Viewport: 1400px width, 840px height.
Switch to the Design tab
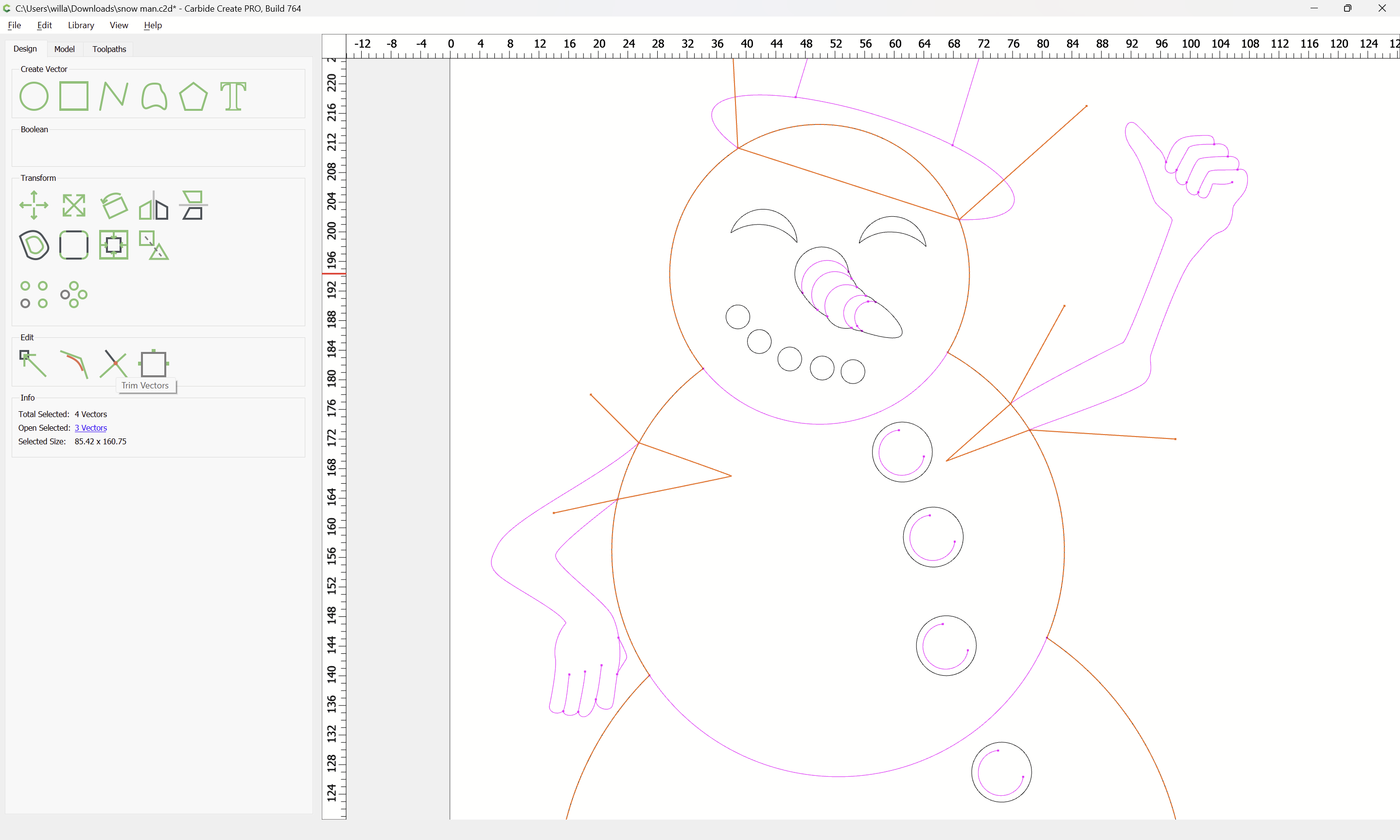point(25,49)
